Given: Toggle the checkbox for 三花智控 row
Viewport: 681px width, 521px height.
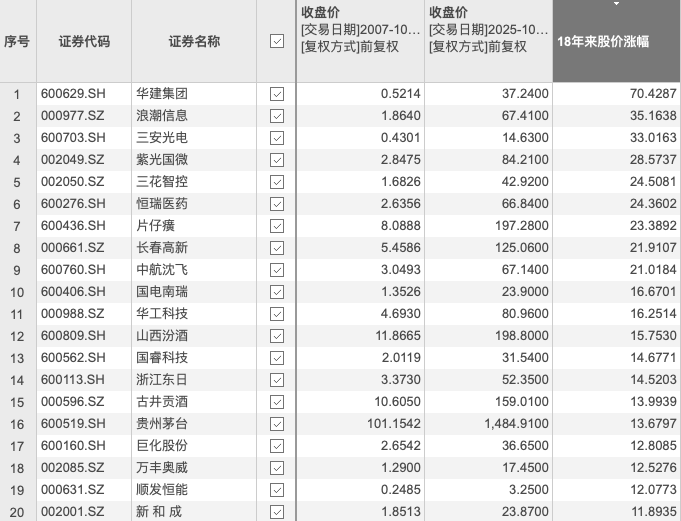Looking at the screenshot, I should (x=277, y=182).
